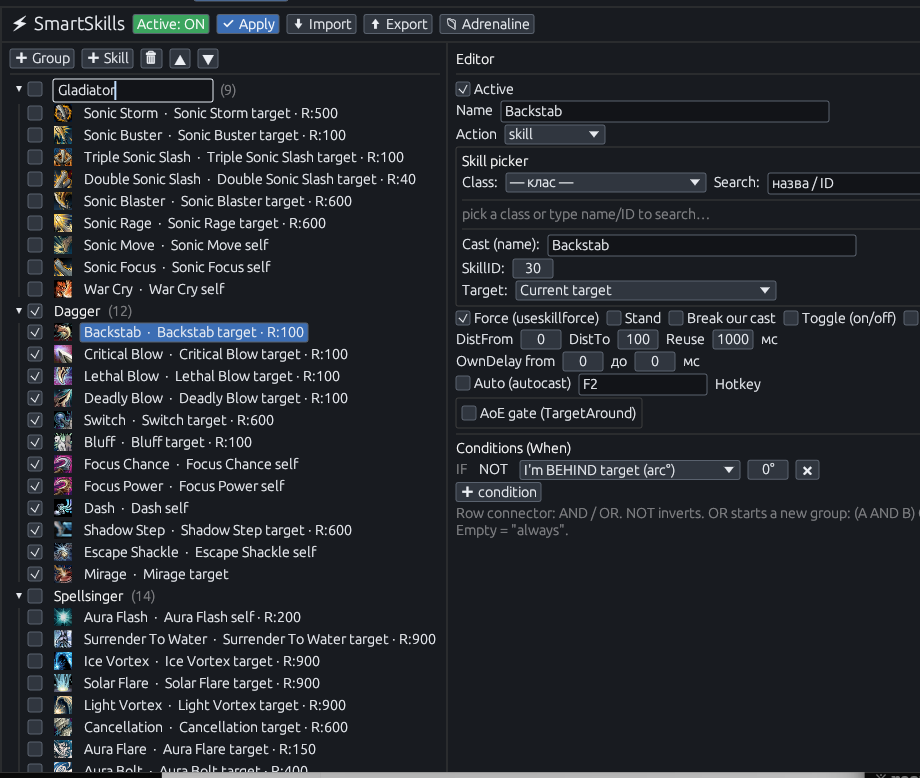The width and height of the screenshot is (920, 778).
Task: Open the Adrenaline button
Action: coord(487,24)
